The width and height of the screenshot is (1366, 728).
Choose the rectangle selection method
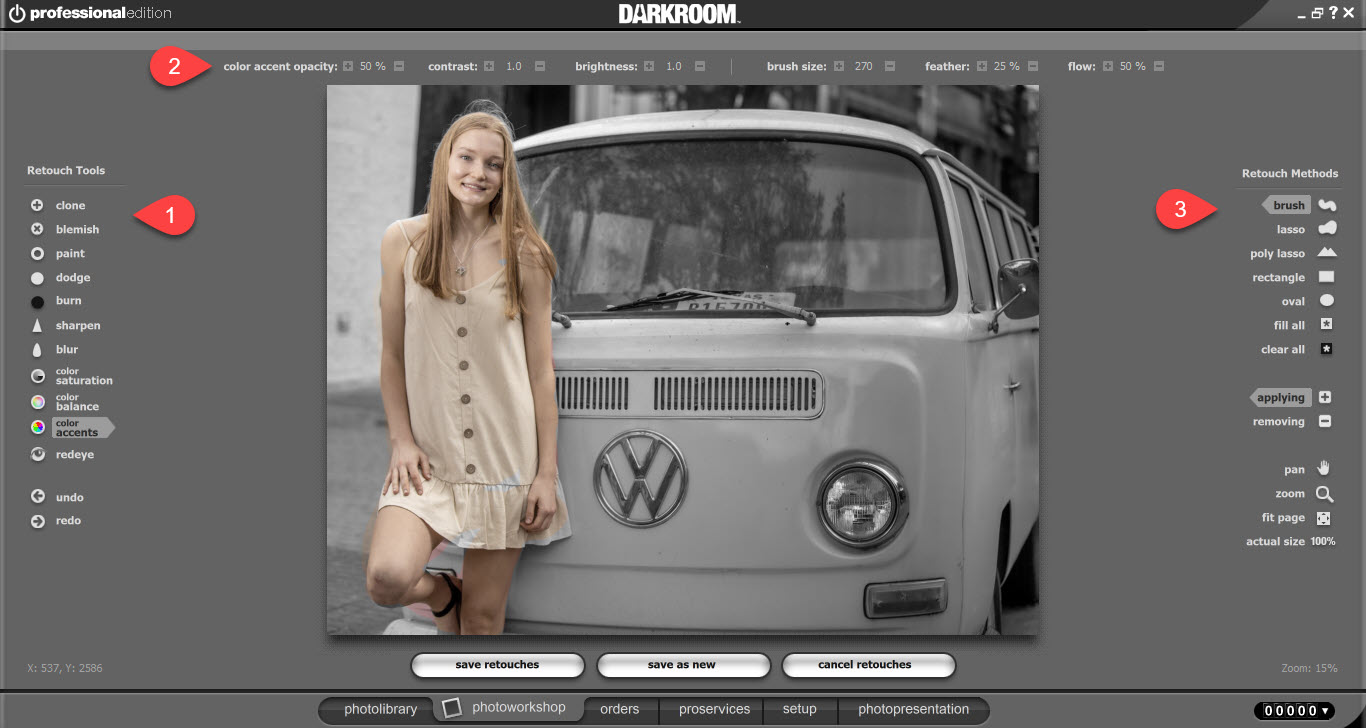(x=1293, y=277)
